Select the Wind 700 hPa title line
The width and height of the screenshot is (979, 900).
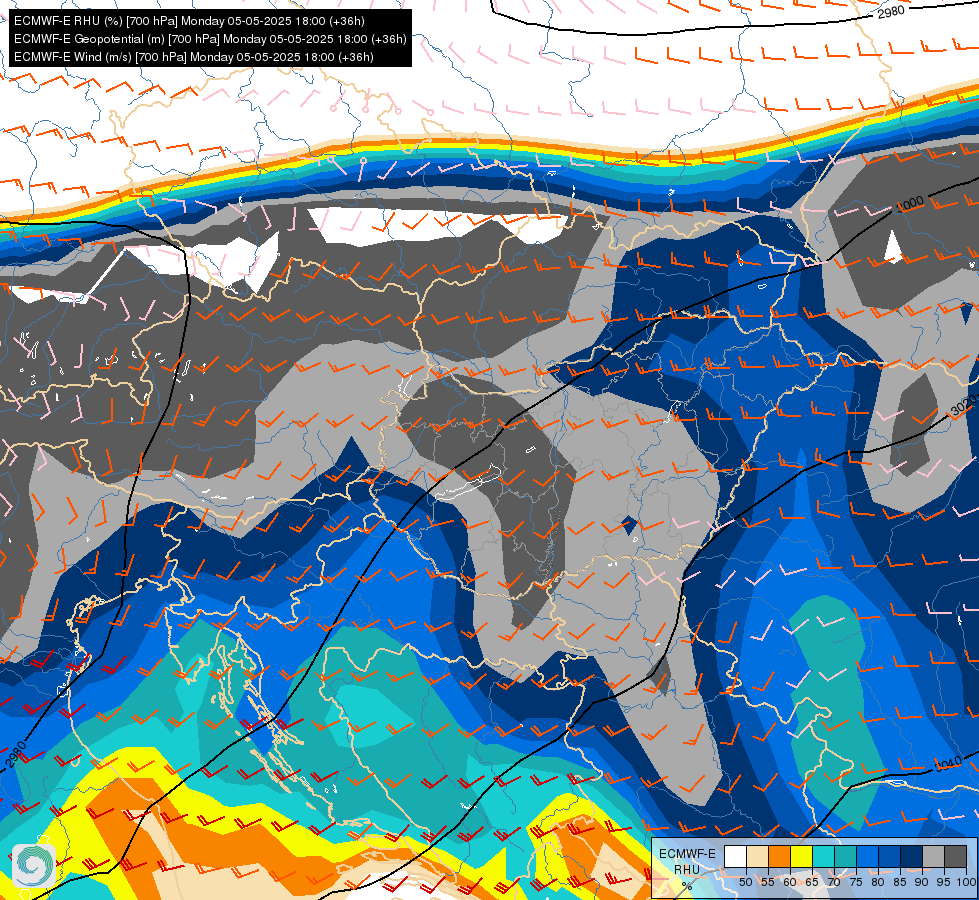pos(194,57)
